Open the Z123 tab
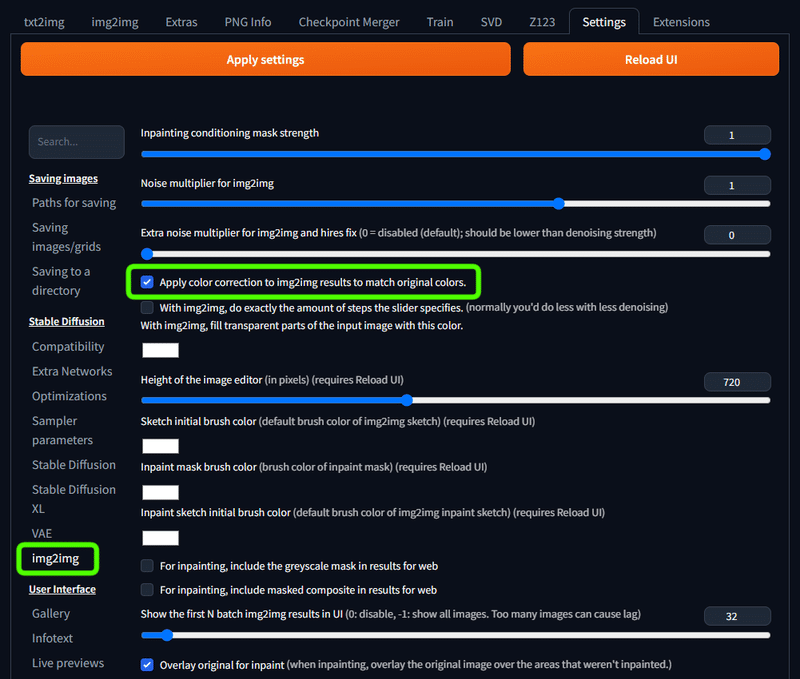 coord(542,22)
